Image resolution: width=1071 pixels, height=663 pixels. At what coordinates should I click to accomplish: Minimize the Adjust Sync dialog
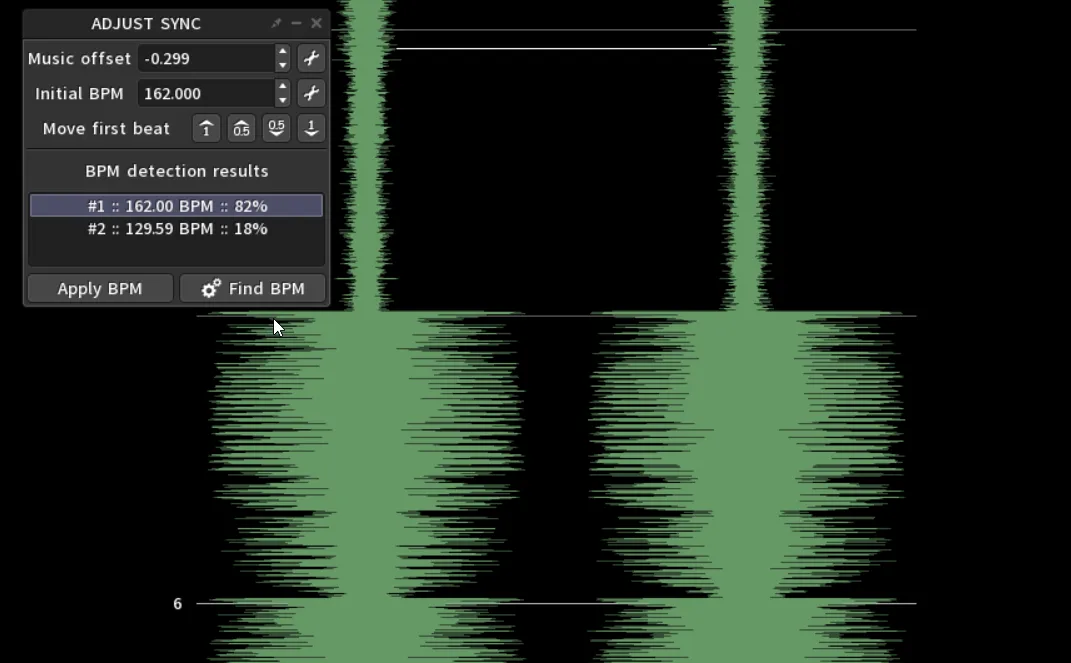(x=297, y=23)
